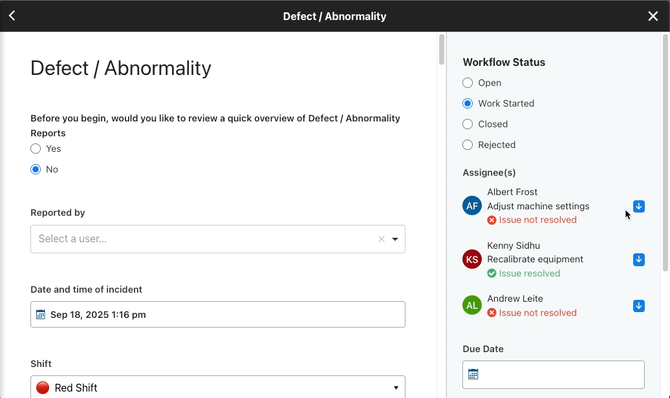Click the calendar icon in Due Date field
The height and width of the screenshot is (398, 670).
coord(473,374)
